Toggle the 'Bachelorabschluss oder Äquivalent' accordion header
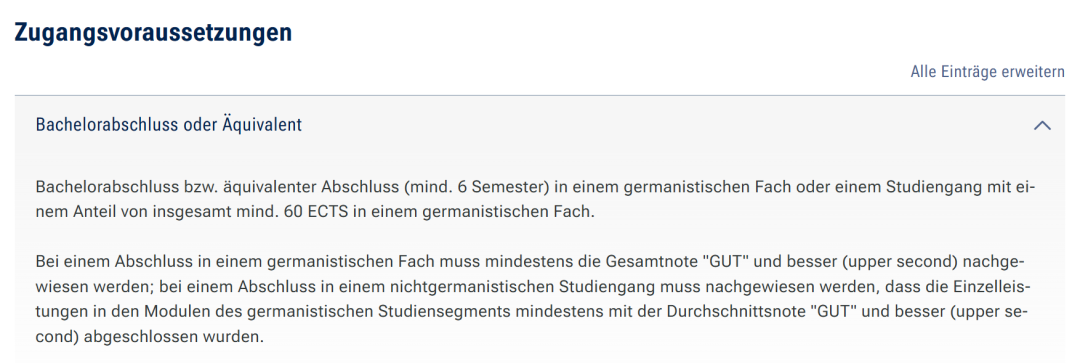1080x363 pixels. pyautogui.click(x=540, y=125)
